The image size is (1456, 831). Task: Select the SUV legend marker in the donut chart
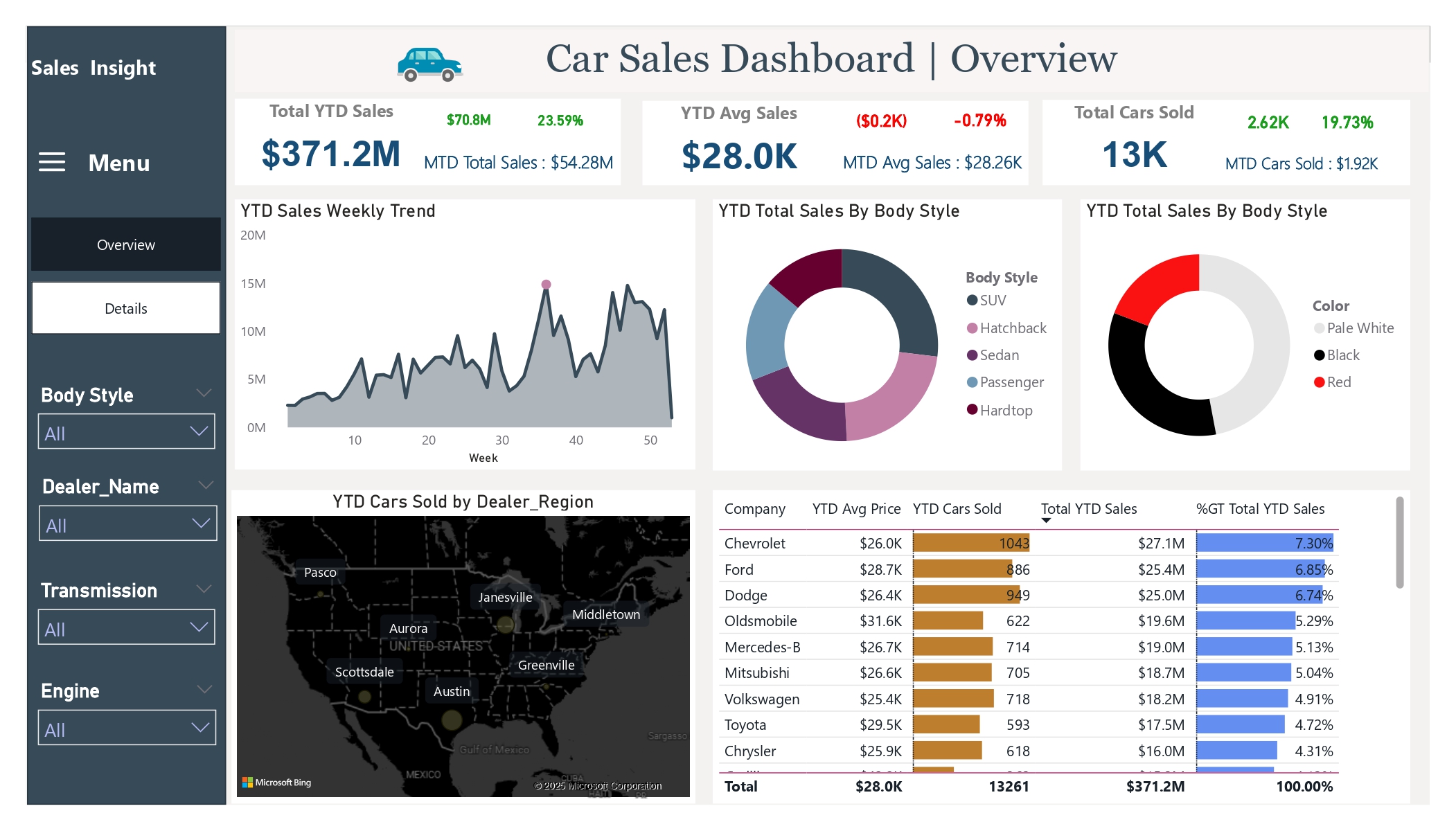coord(973,300)
